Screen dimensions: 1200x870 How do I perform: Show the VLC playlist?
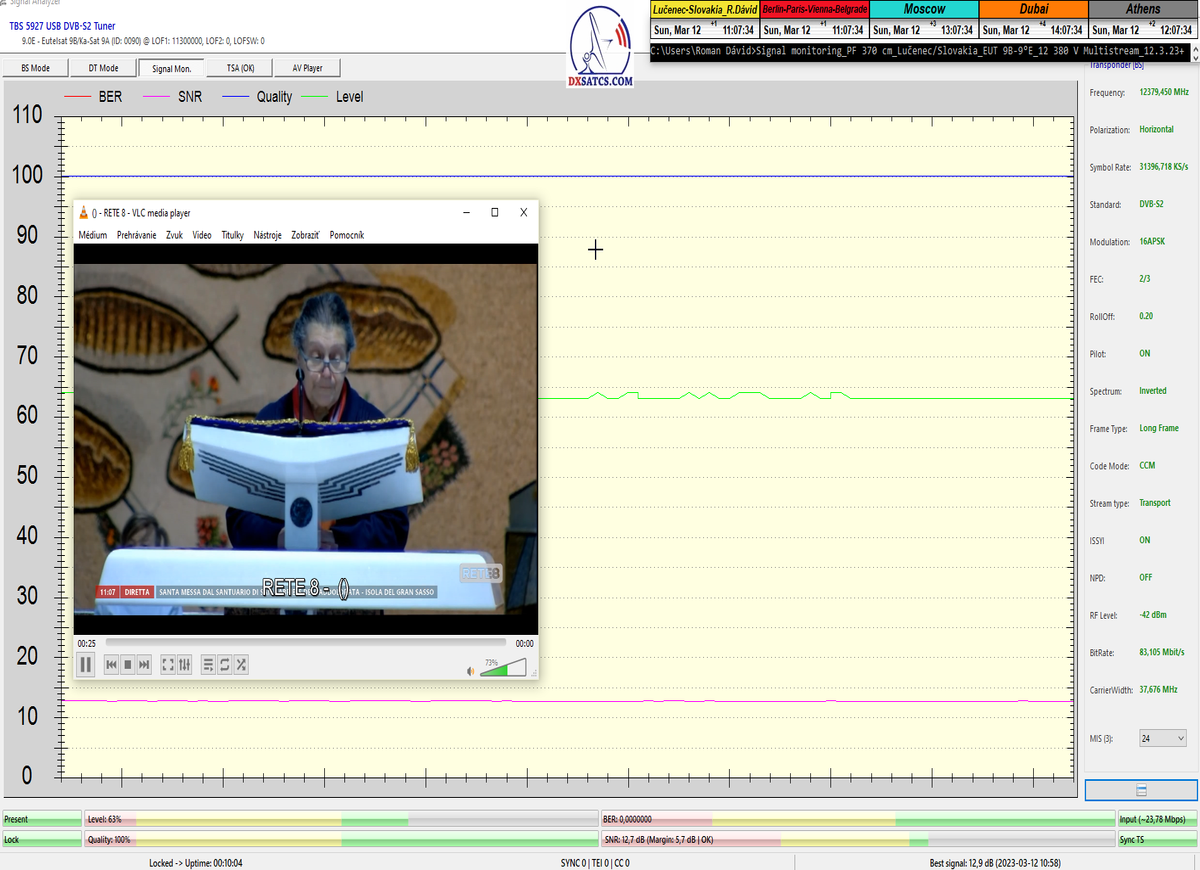(208, 664)
